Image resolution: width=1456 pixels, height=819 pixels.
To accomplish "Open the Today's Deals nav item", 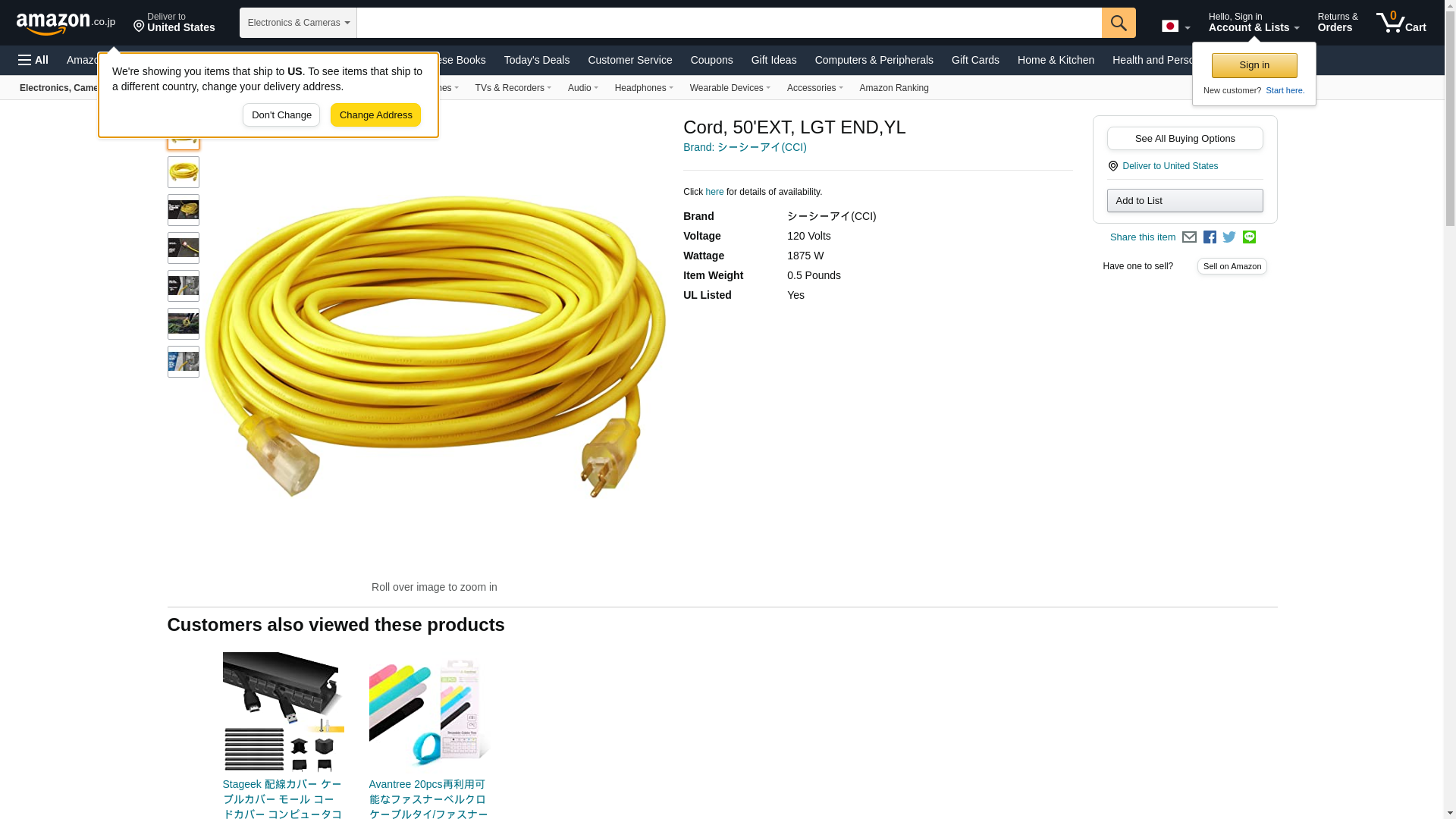I will pyautogui.click(x=537, y=60).
